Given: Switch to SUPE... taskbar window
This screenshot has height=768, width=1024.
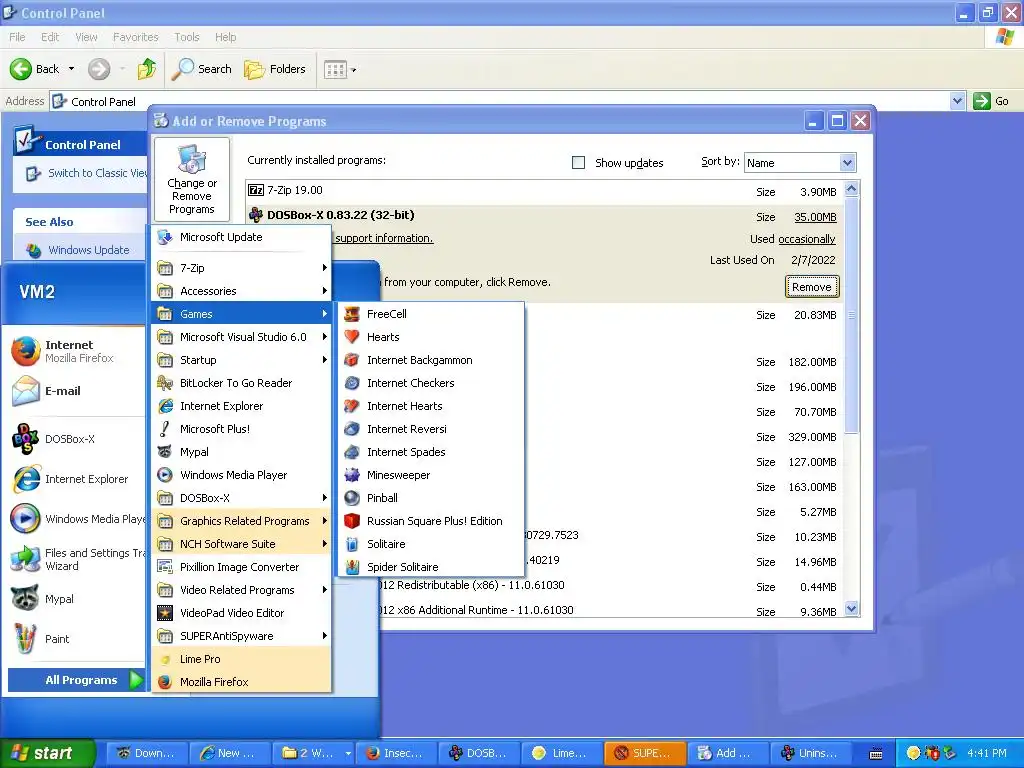Looking at the screenshot, I should [645, 753].
